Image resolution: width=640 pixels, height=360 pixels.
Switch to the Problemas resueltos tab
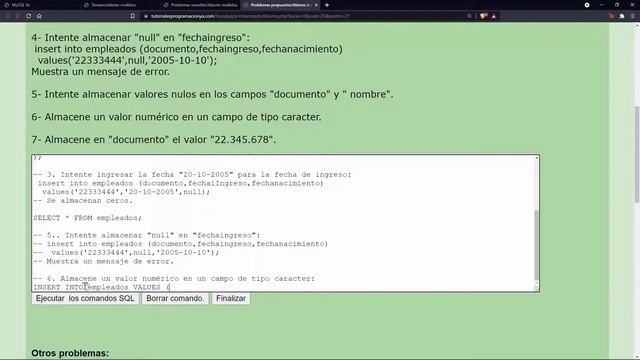200,5
